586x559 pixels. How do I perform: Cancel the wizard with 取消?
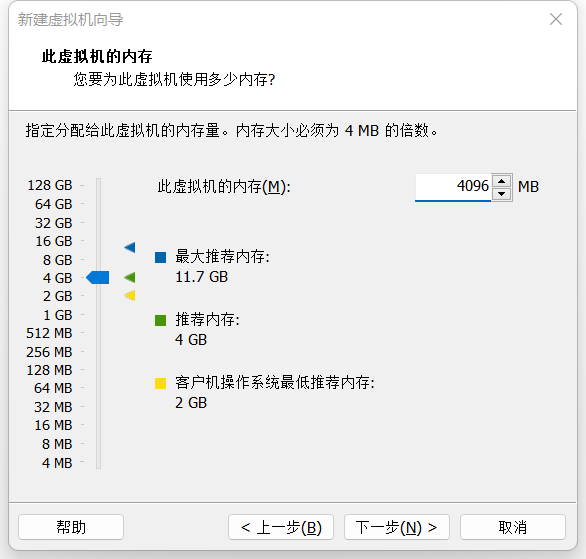[513, 527]
